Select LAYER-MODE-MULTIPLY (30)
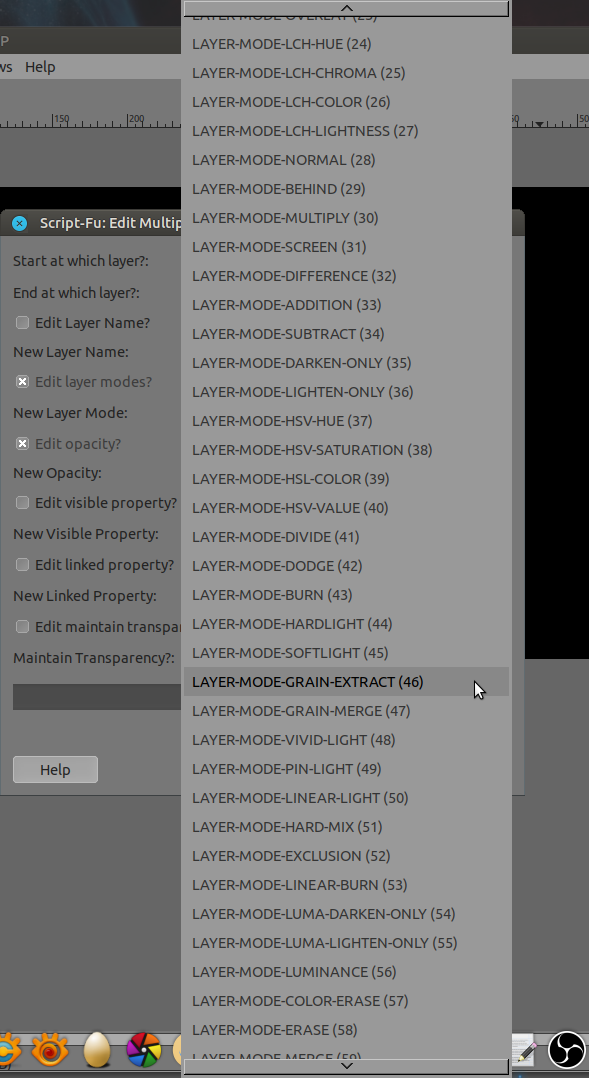 tap(346, 218)
